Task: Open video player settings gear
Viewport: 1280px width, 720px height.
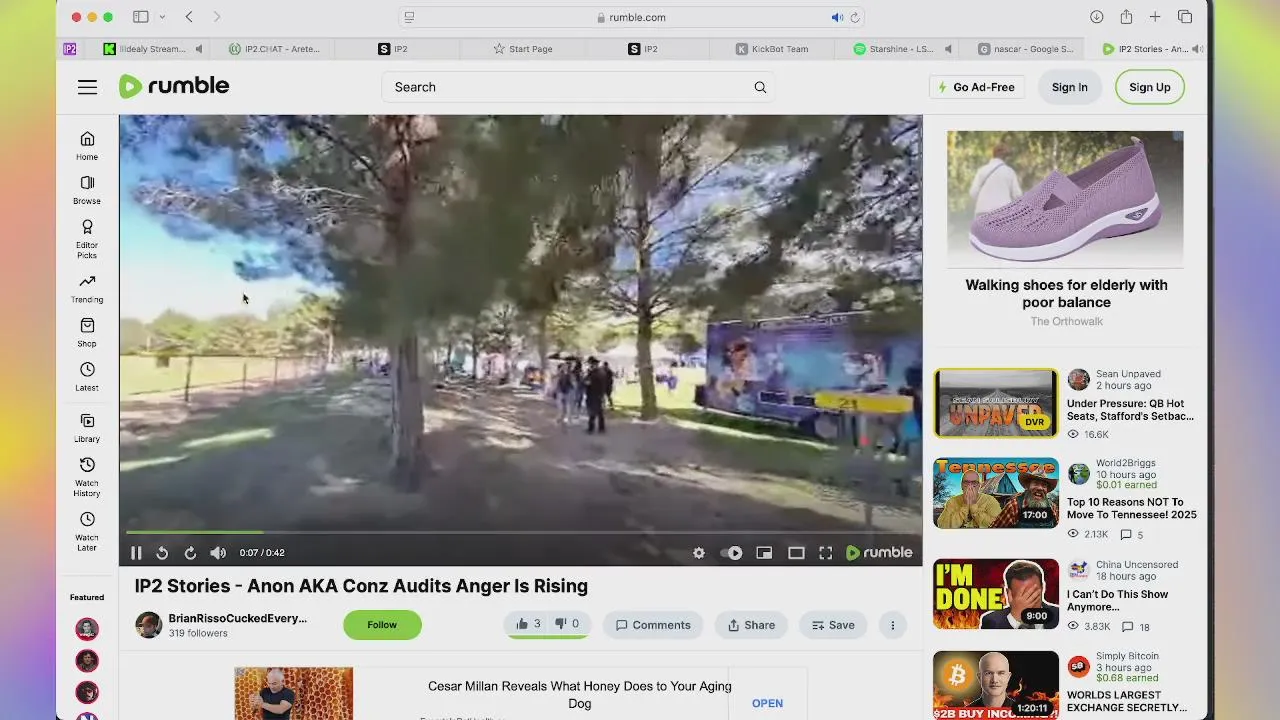Action: click(699, 553)
